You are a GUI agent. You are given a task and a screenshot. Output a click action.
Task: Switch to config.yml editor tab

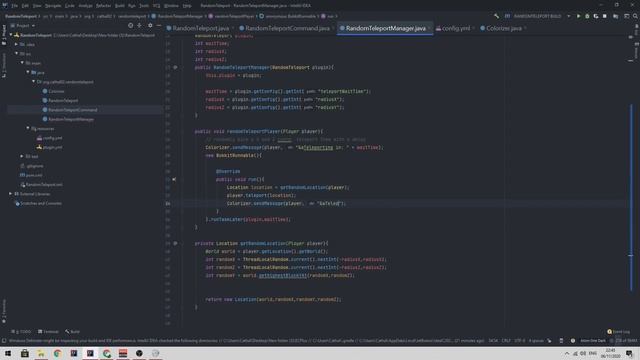(456, 29)
